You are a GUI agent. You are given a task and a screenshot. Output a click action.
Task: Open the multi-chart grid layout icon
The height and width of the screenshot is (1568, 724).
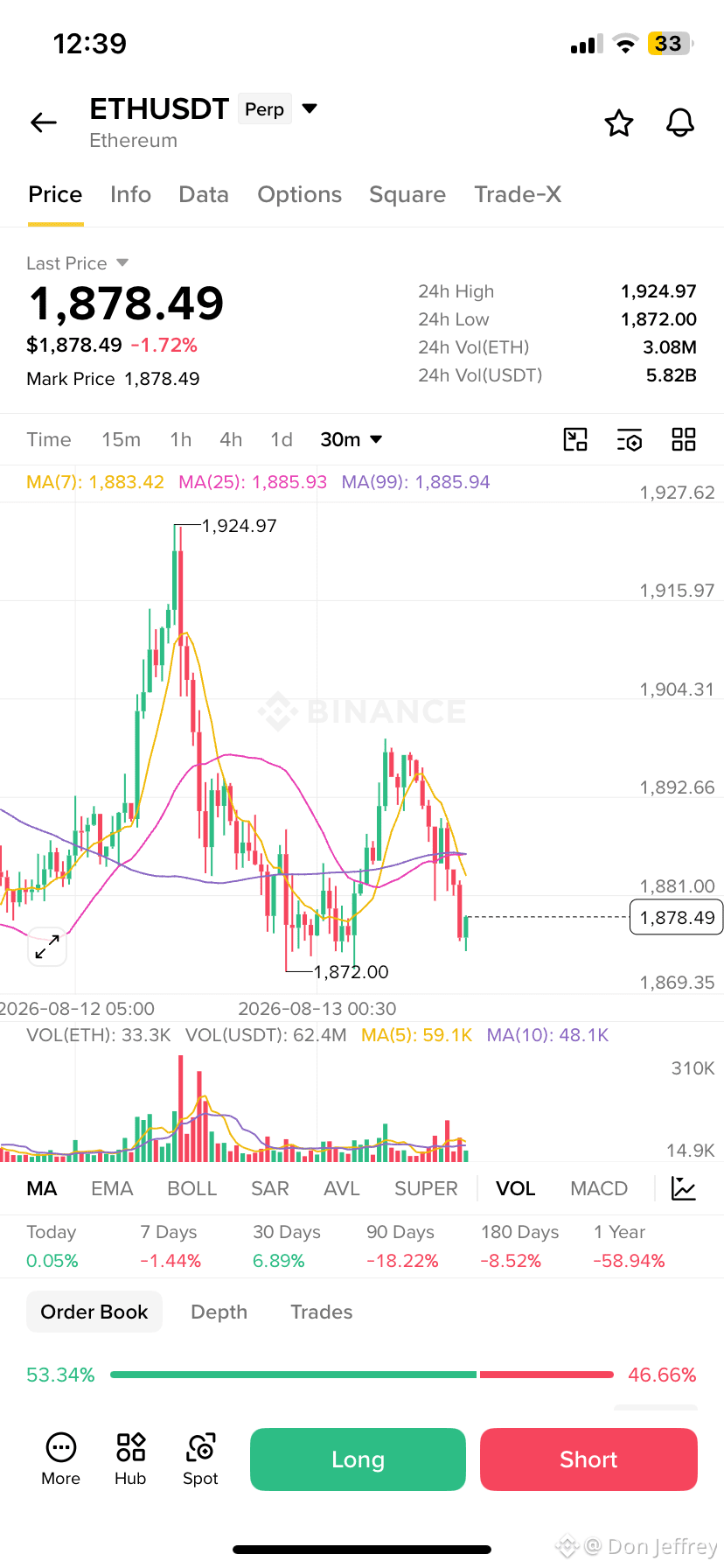684,439
